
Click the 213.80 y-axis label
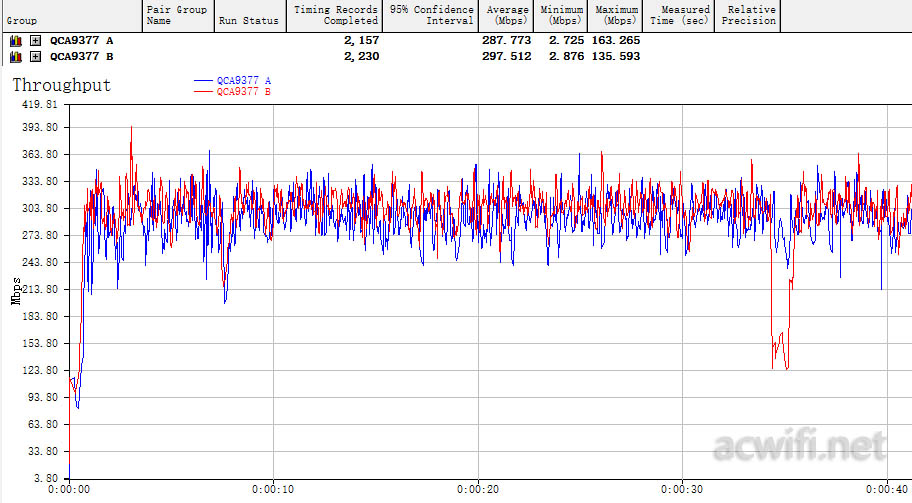pos(40,289)
